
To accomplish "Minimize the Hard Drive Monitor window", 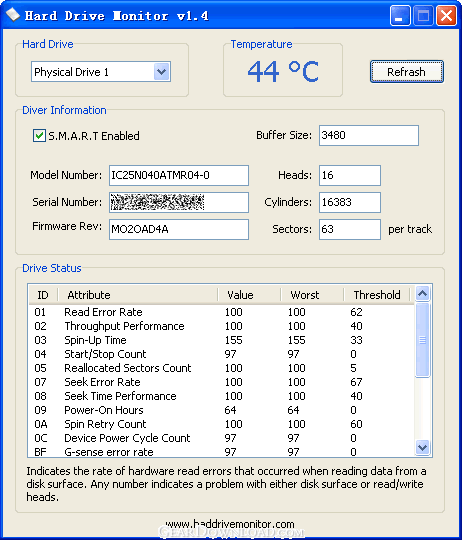I will tap(400, 16).
